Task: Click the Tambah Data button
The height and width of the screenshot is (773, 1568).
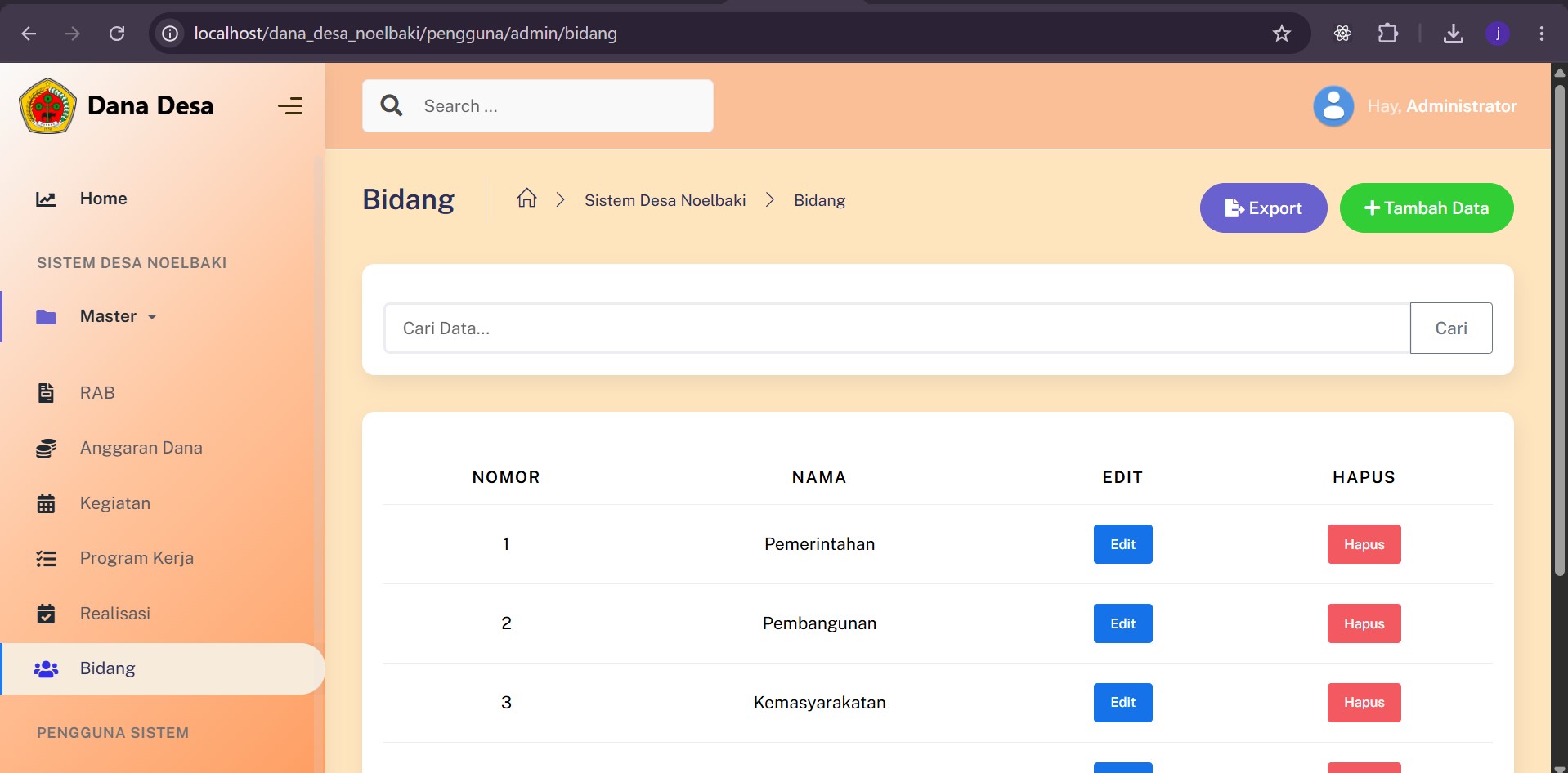Action: (1427, 208)
